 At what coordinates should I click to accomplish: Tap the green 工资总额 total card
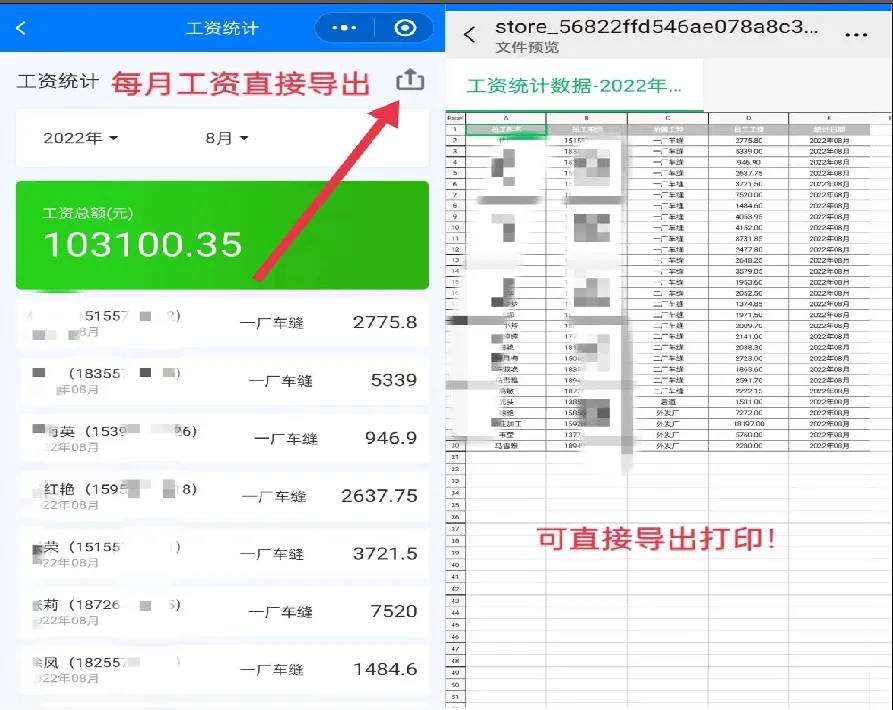222,235
